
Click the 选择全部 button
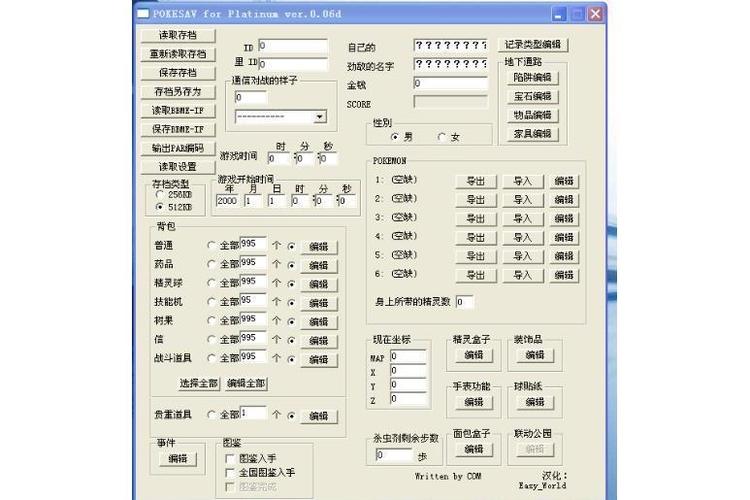point(199,383)
